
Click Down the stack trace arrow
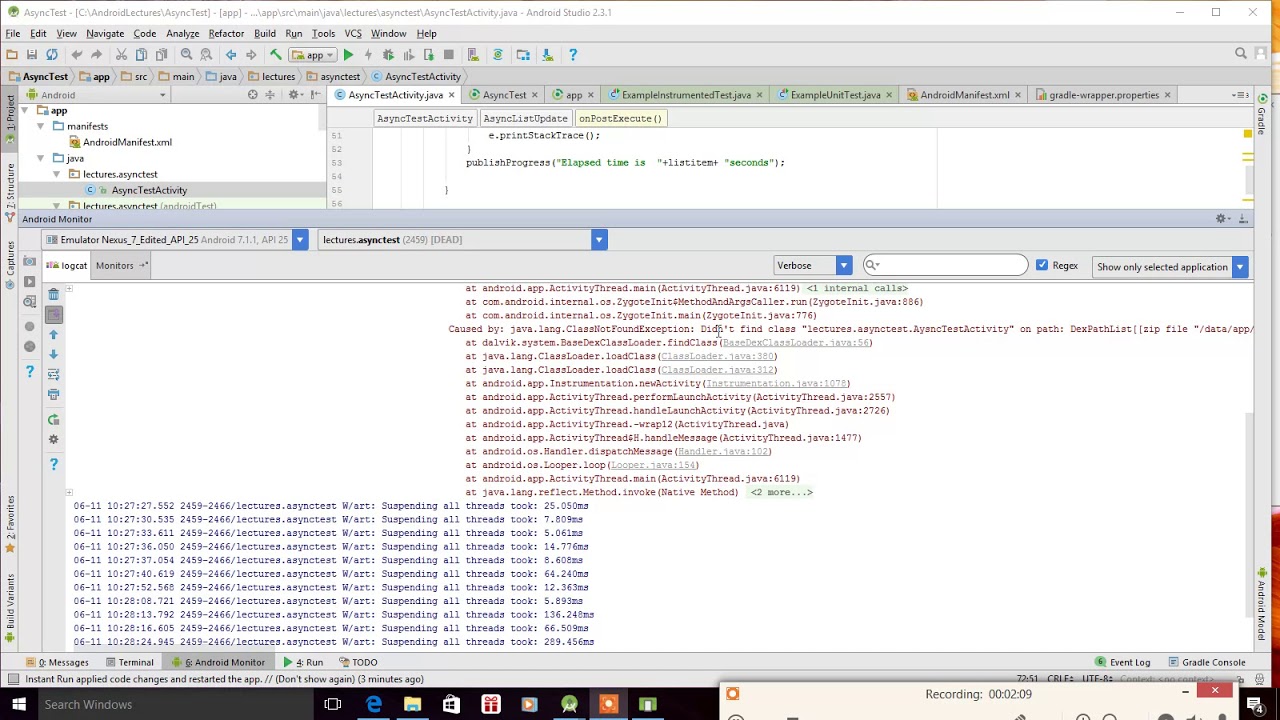(x=54, y=354)
